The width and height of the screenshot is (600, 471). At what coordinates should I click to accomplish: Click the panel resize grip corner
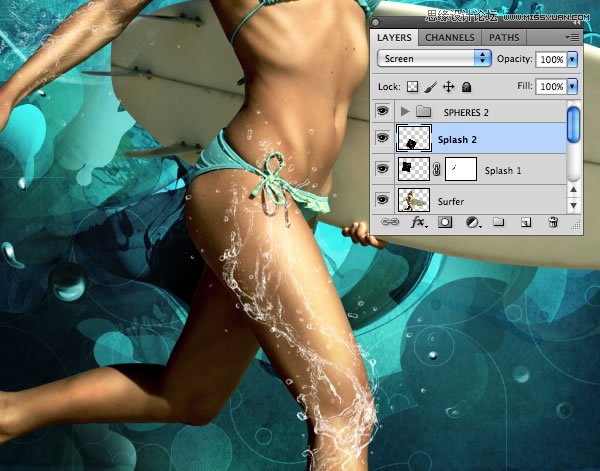coord(576,226)
